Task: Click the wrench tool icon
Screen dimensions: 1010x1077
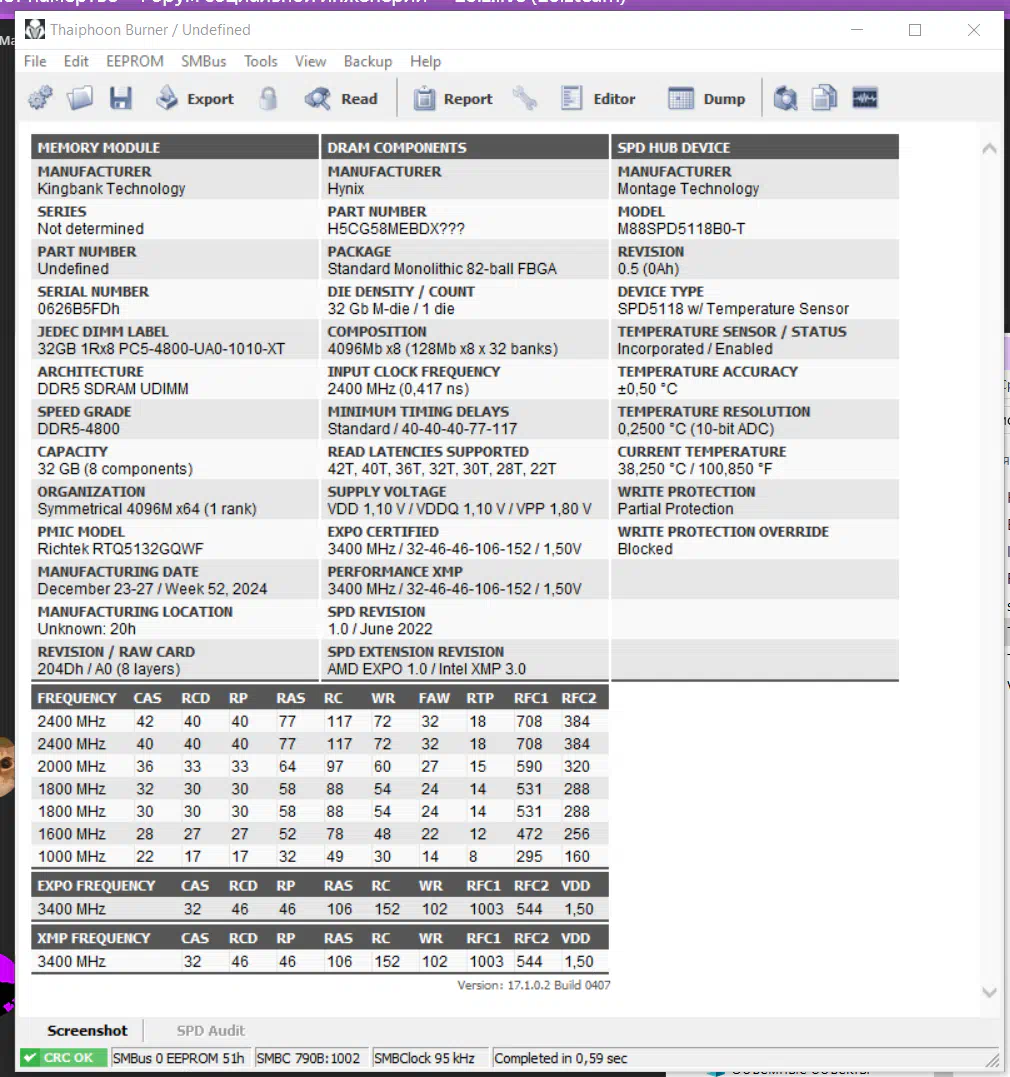Action: tap(525, 98)
